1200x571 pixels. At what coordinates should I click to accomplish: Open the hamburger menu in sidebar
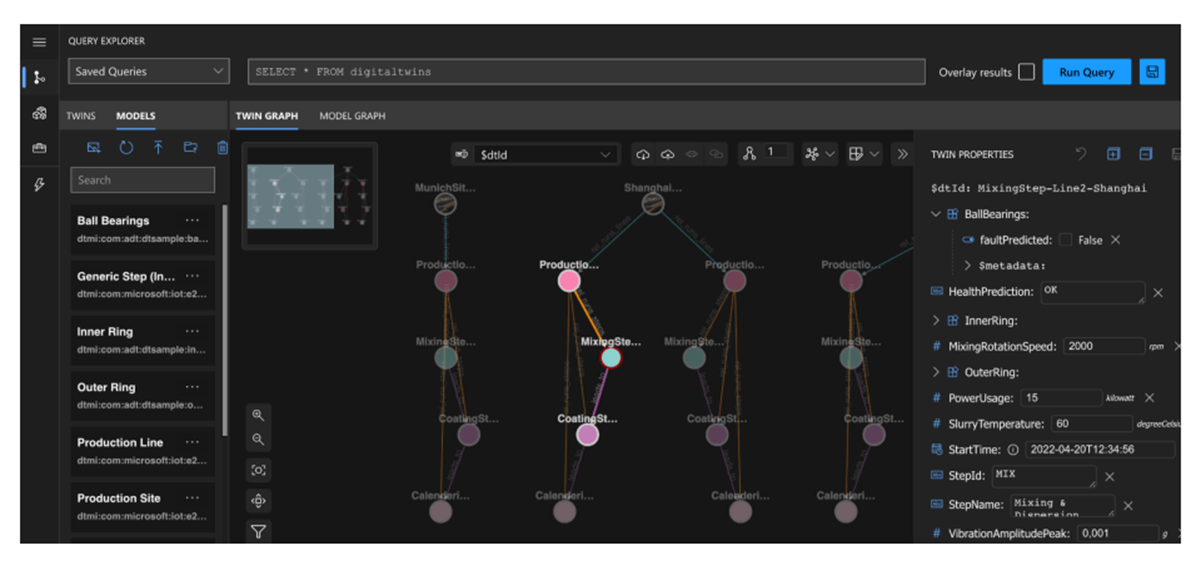[x=39, y=42]
